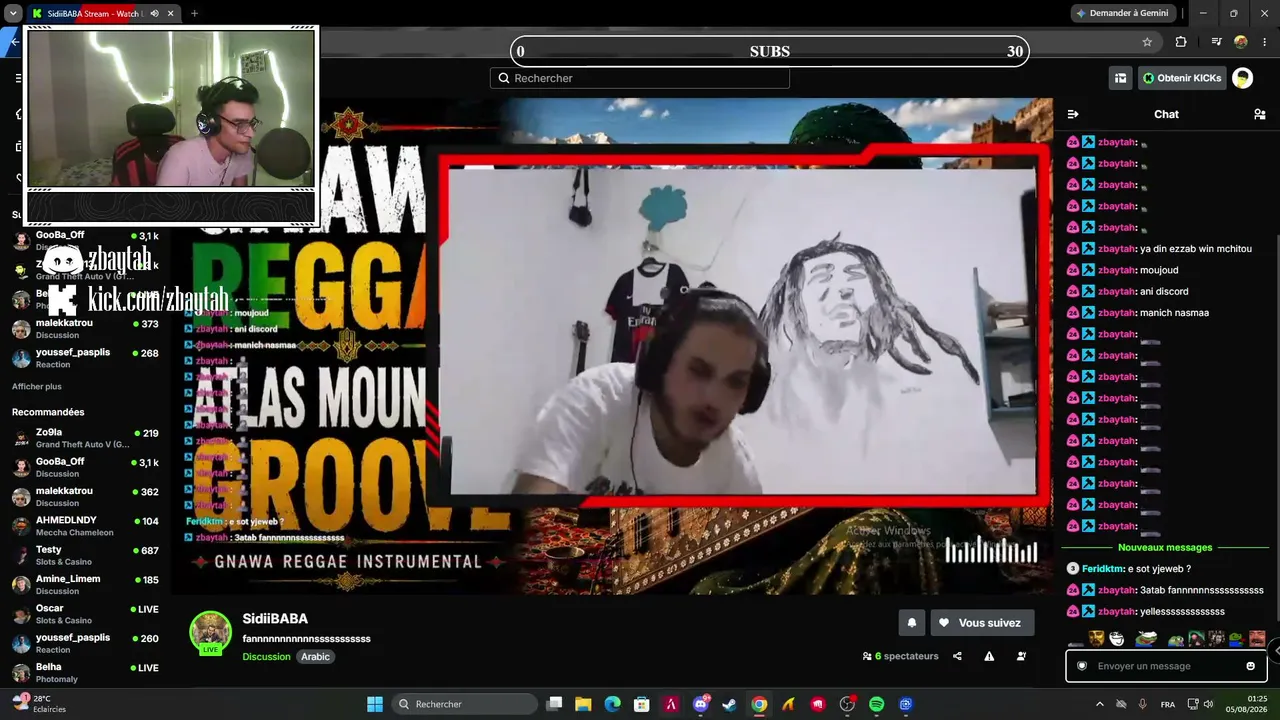Share the SidiiBABA stream
1280x720 pixels.
(x=957, y=656)
